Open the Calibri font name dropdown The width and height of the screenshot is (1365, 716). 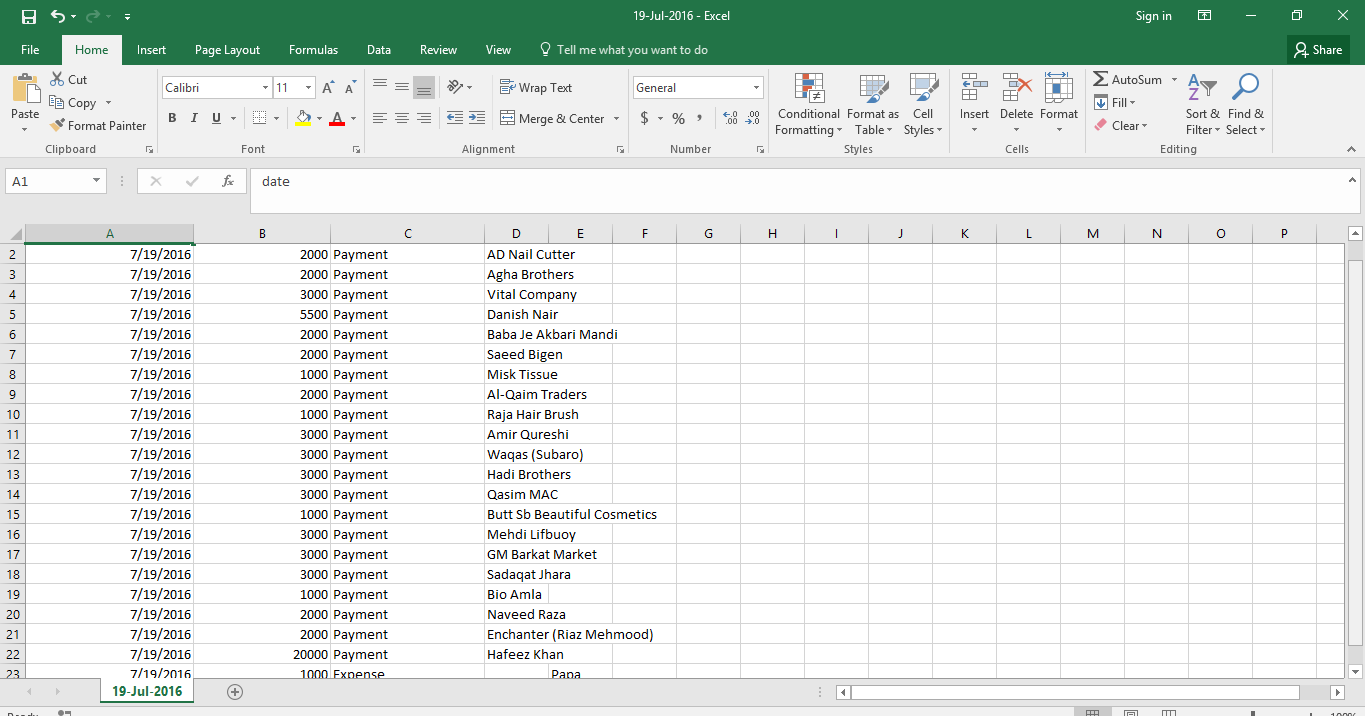(265, 88)
